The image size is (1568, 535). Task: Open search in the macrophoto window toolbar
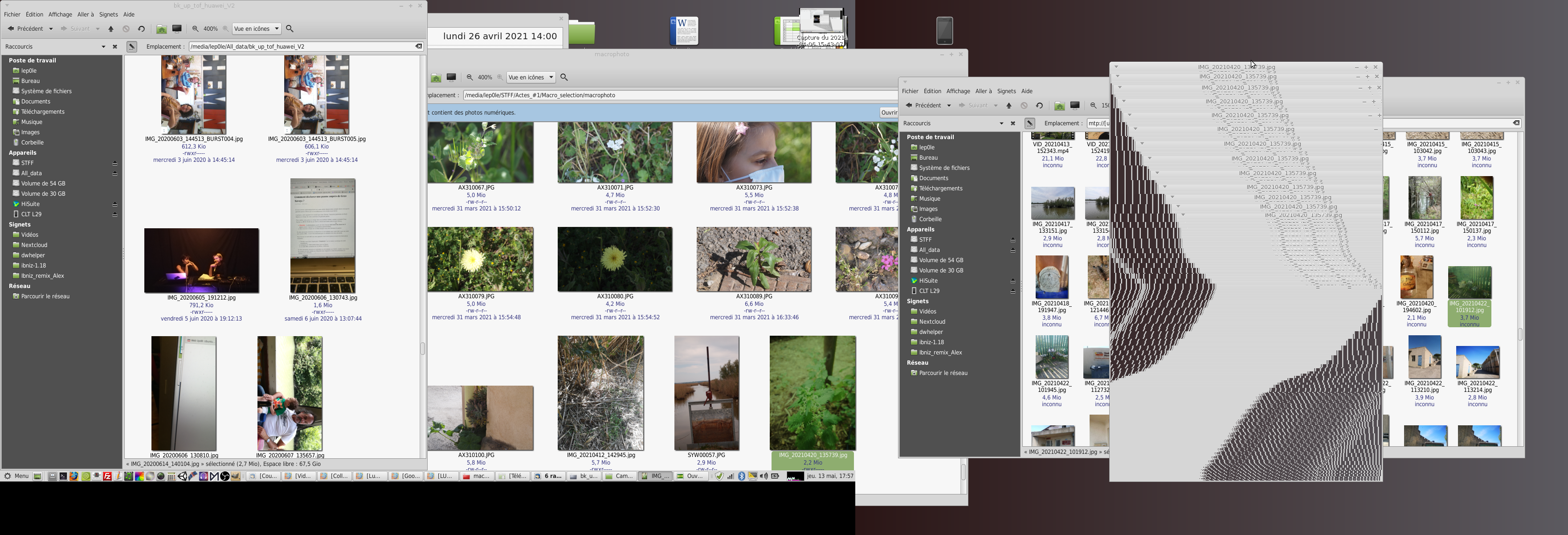tap(564, 78)
